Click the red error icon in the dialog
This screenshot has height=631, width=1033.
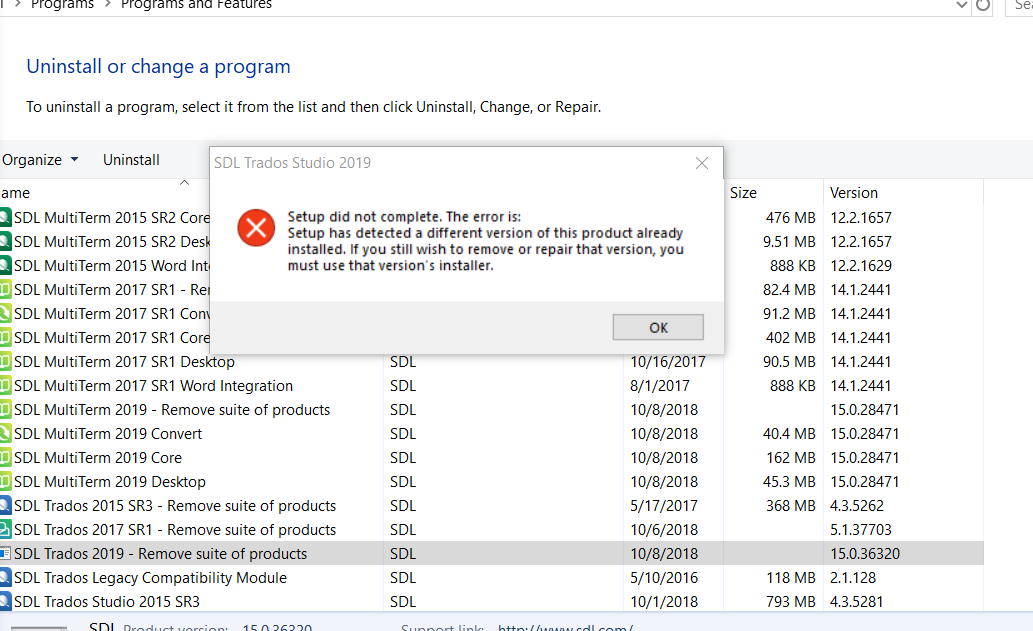coord(256,228)
